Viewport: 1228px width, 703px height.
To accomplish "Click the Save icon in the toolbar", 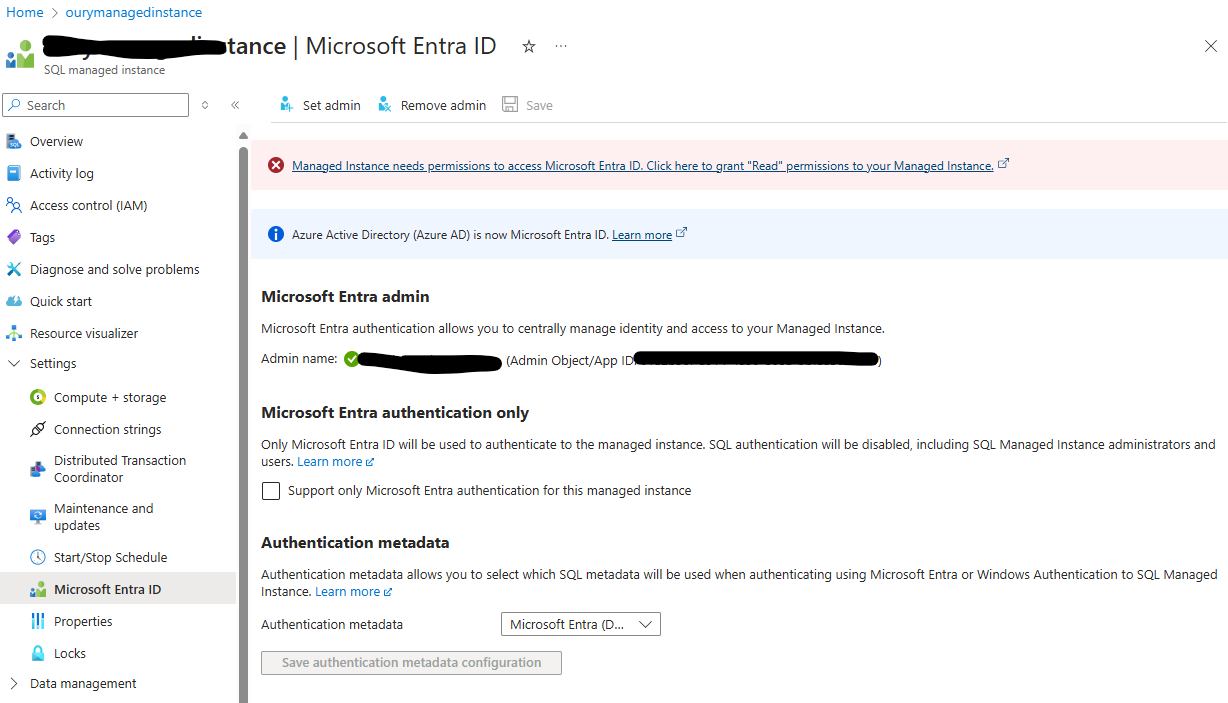I will 511,104.
